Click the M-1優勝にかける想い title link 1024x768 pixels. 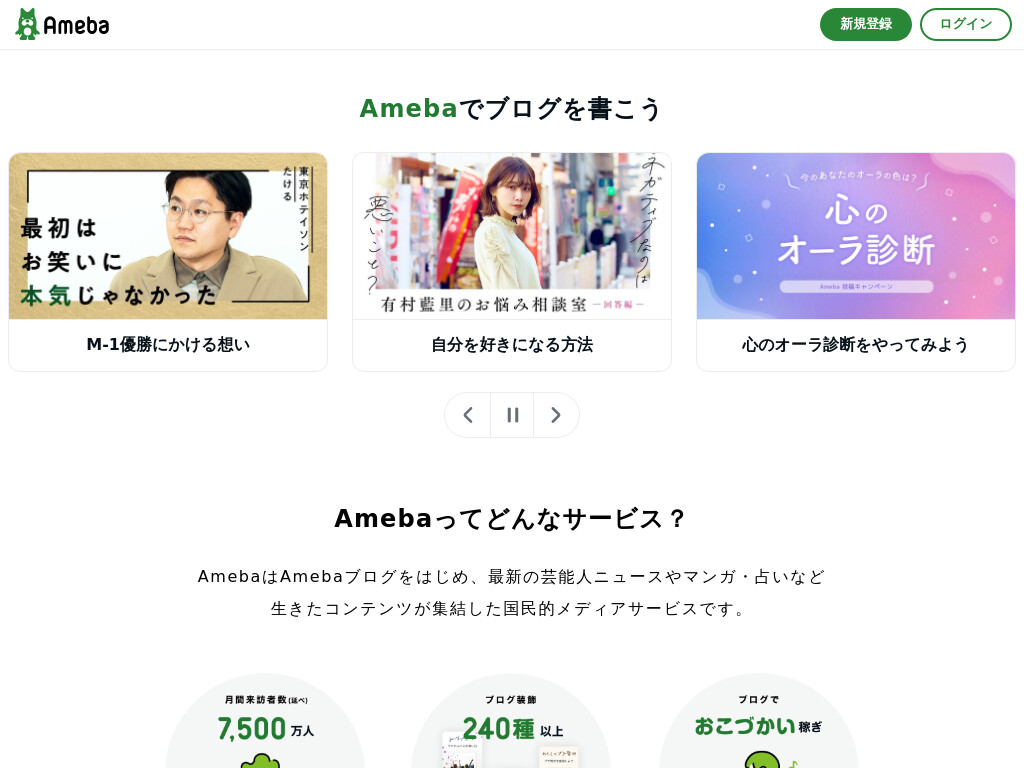tap(168, 344)
